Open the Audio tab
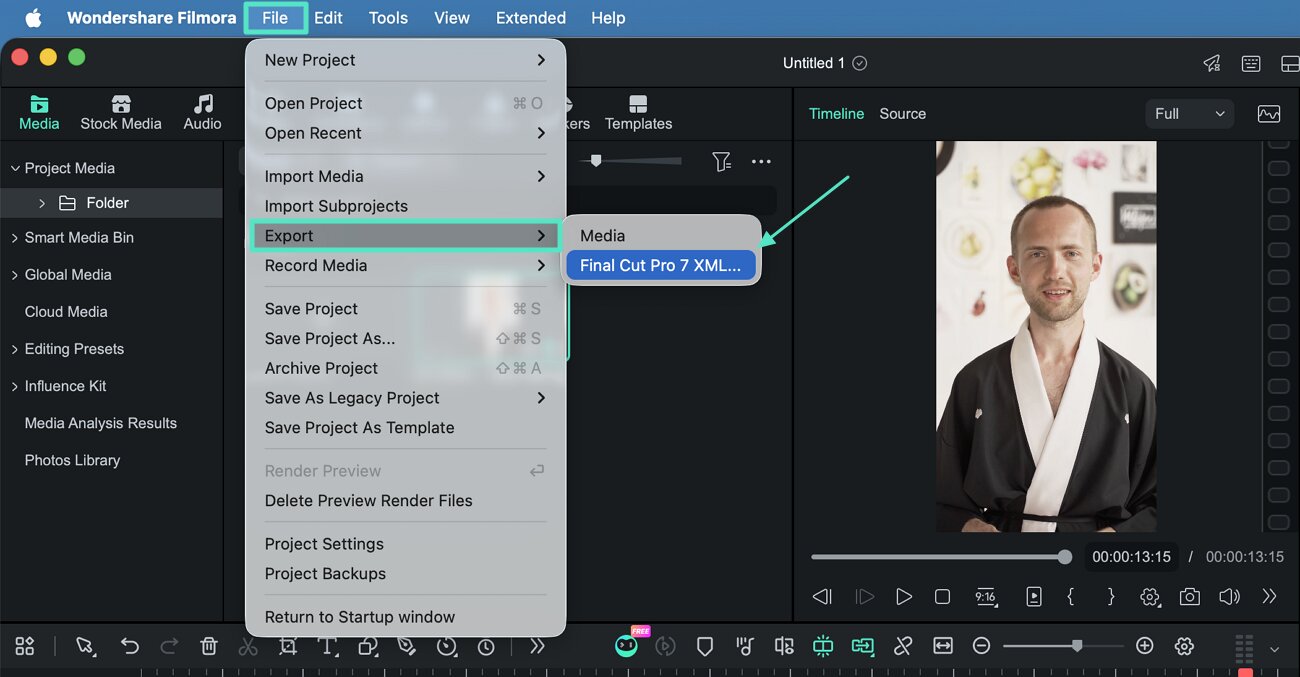Screen dimensions: 1300x677 [x=202, y=113]
